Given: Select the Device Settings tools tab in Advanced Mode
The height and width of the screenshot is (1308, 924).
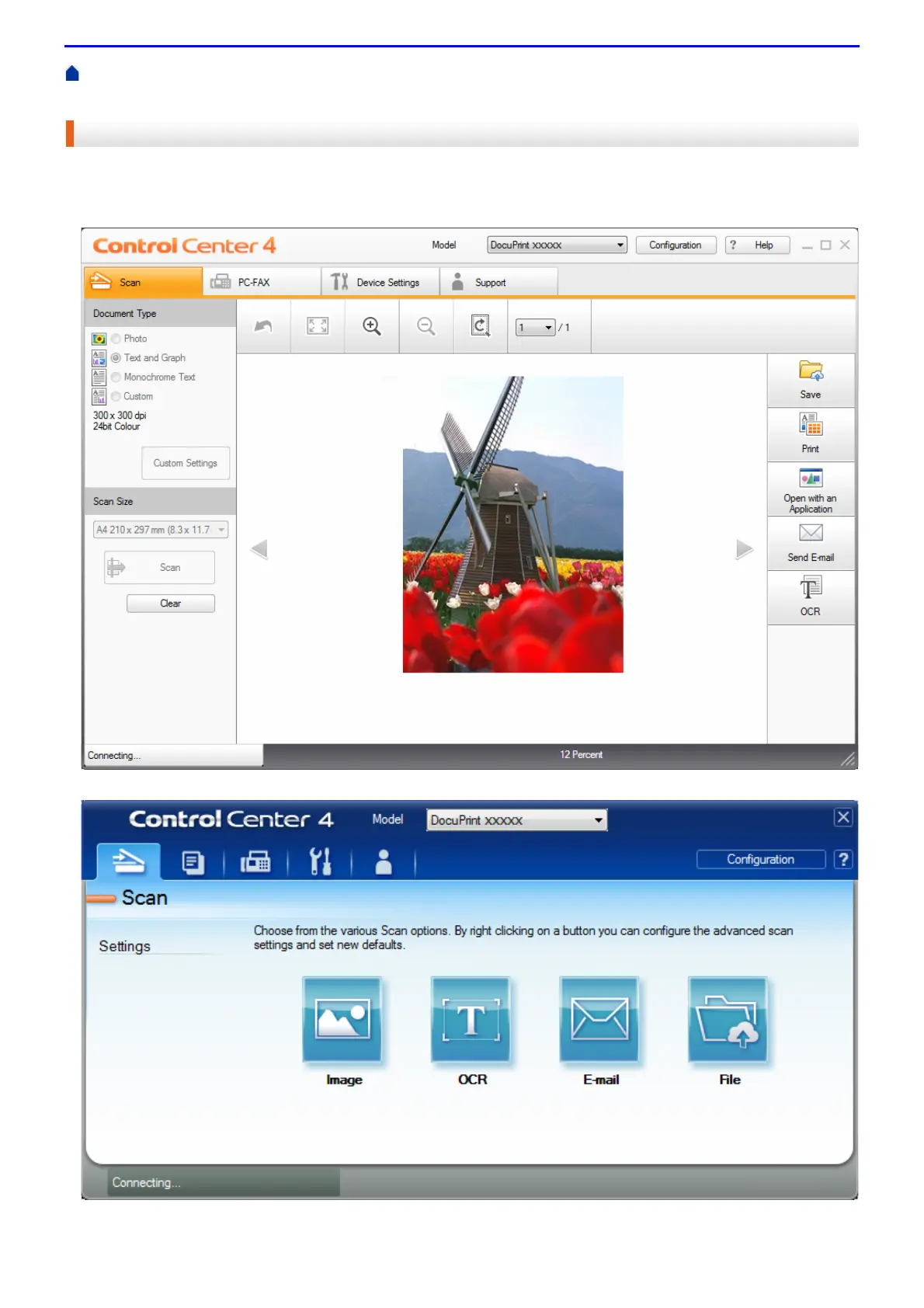Looking at the screenshot, I should click(x=320, y=862).
